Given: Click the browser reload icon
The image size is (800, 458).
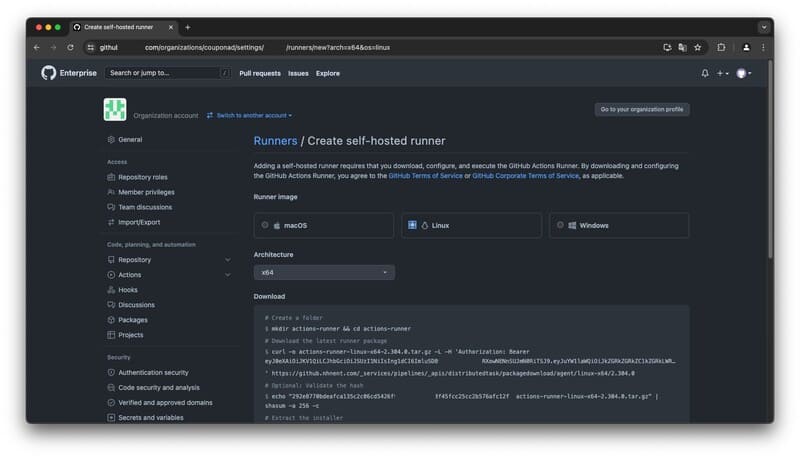Looking at the screenshot, I should point(70,47).
